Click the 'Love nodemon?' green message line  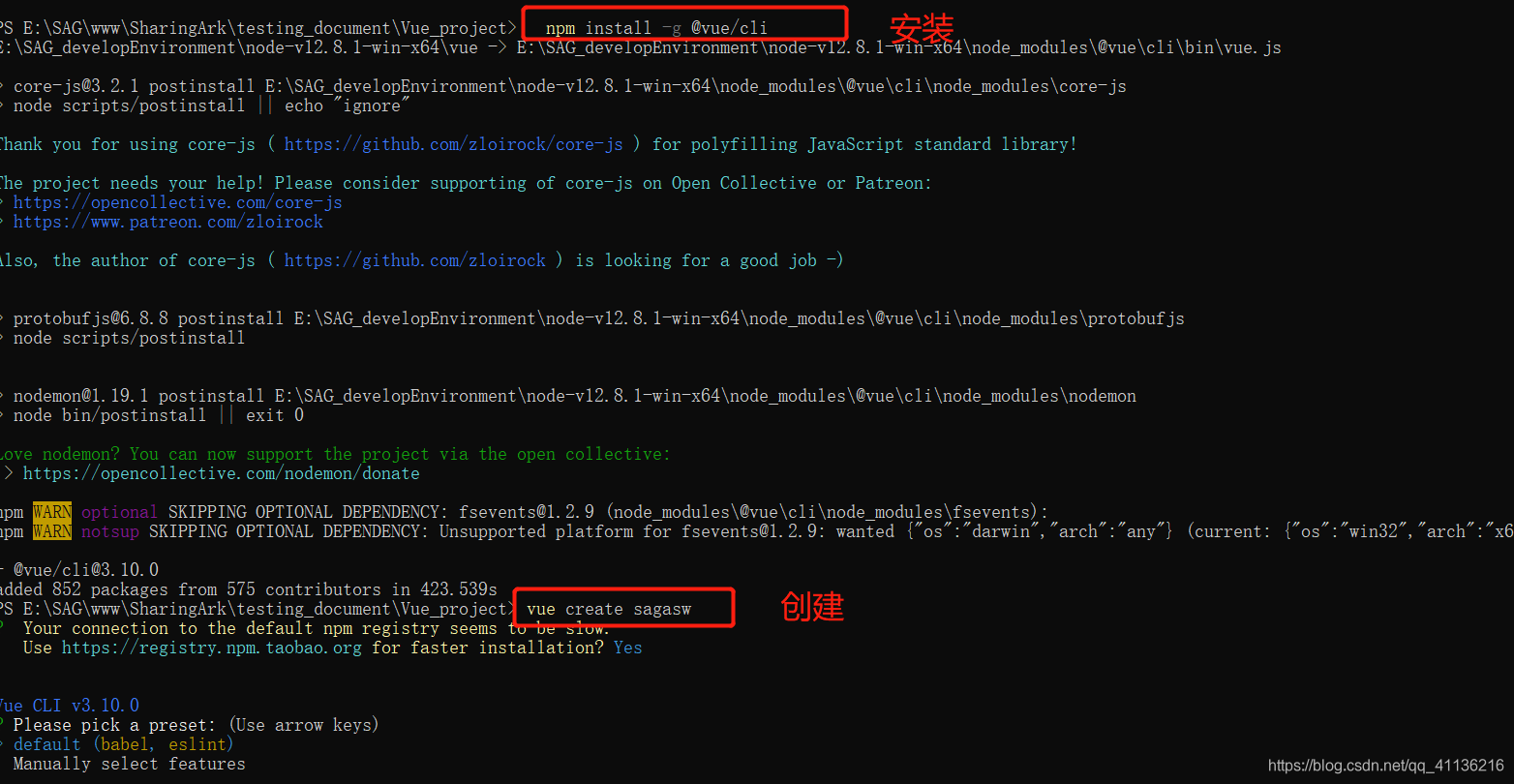335,454
